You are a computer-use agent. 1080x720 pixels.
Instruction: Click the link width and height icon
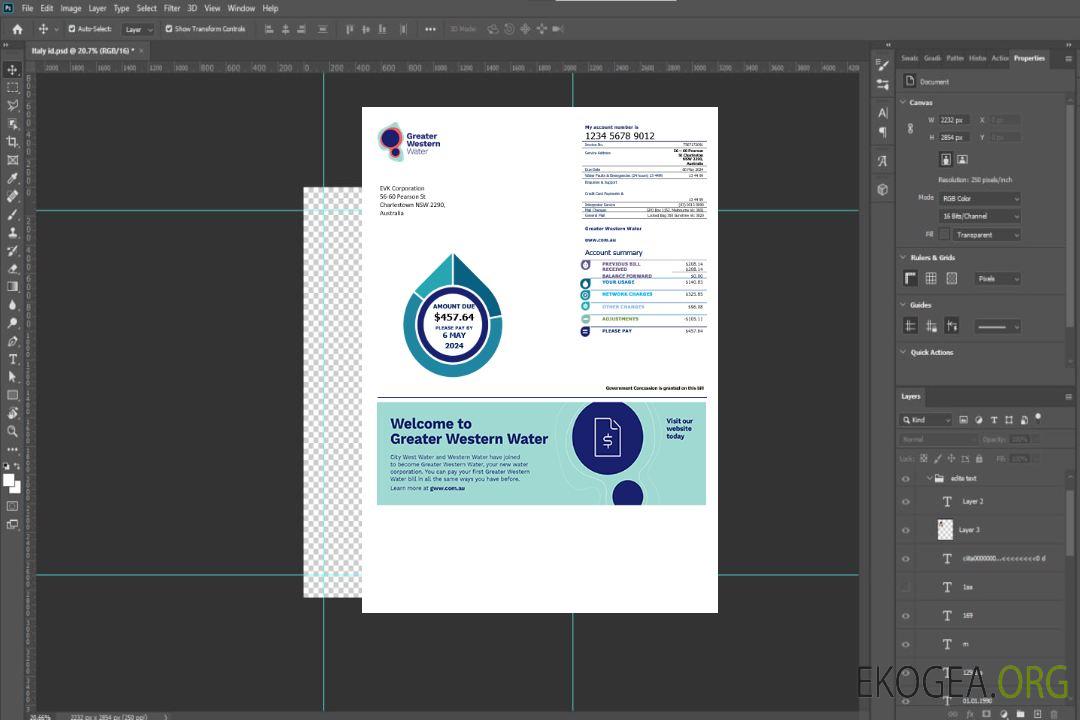[911, 128]
